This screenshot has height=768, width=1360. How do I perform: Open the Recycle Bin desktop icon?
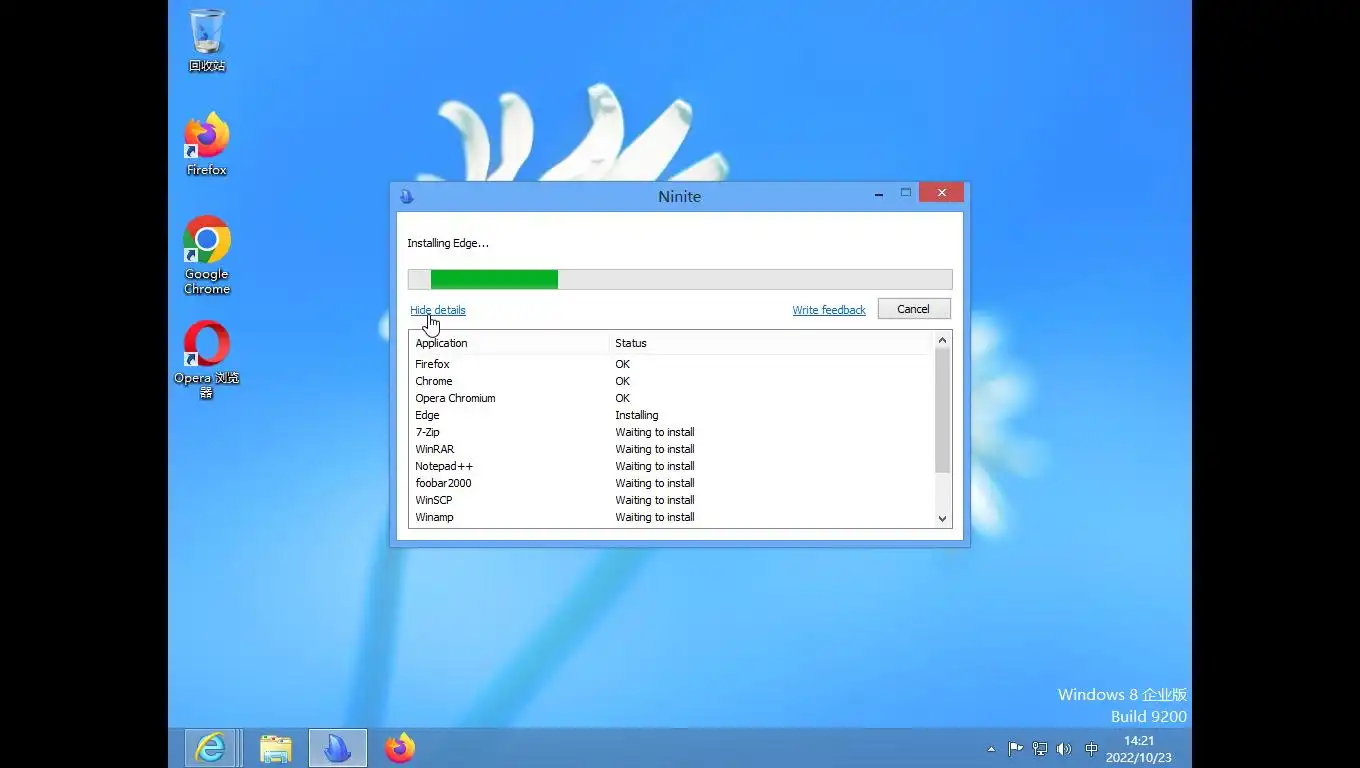coord(207,41)
